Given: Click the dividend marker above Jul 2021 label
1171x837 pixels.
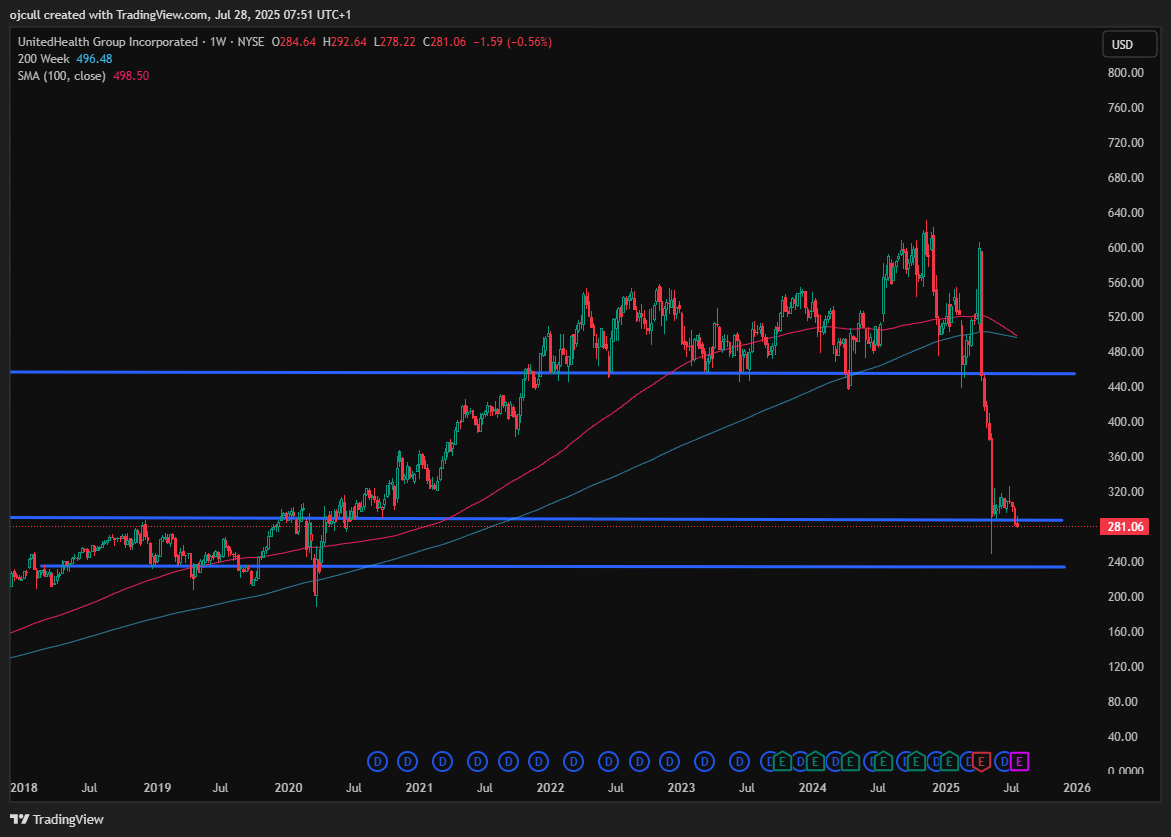Looking at the screenshot, I should click(x=477, y=762).
